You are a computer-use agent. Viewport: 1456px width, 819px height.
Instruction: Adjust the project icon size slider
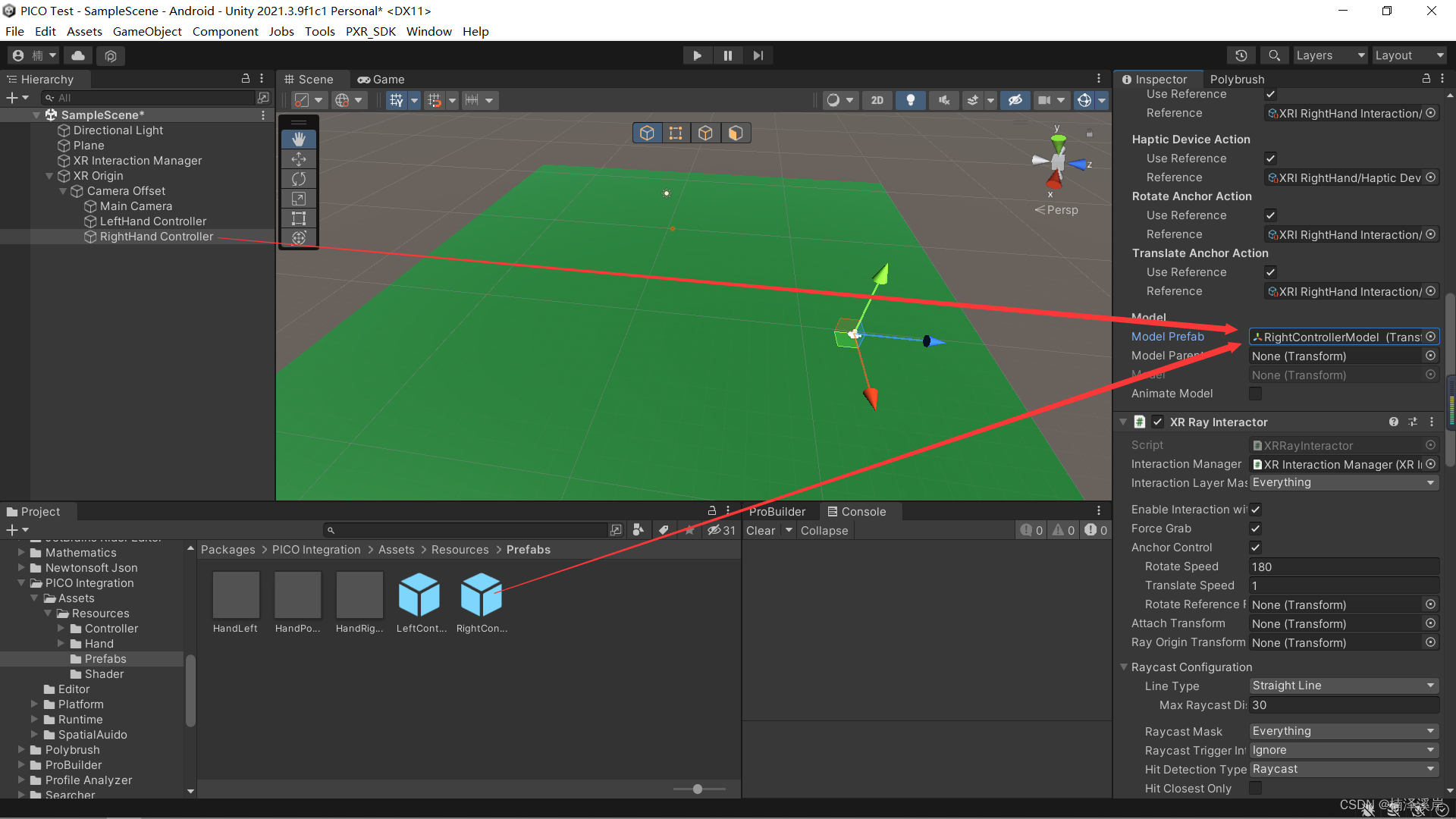coord(698,789)
